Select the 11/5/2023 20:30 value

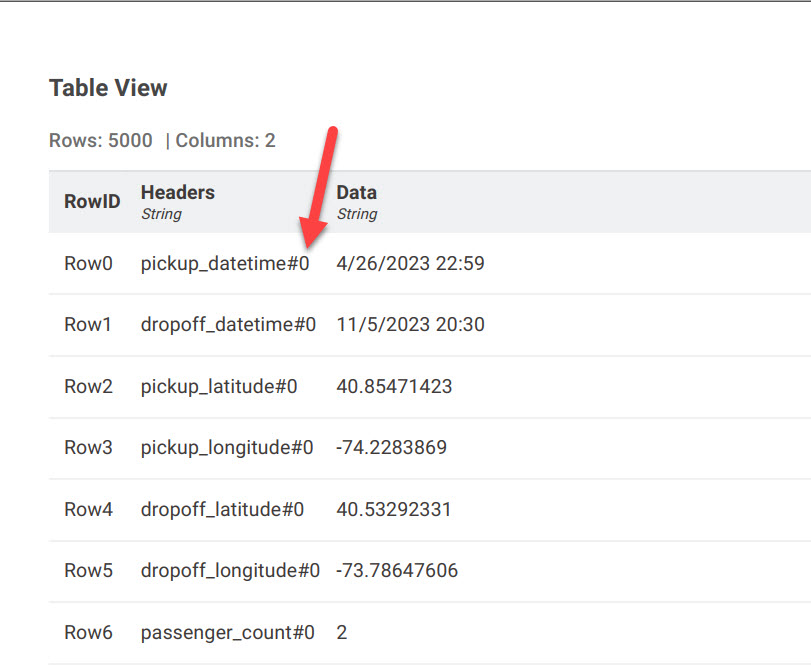411,324
